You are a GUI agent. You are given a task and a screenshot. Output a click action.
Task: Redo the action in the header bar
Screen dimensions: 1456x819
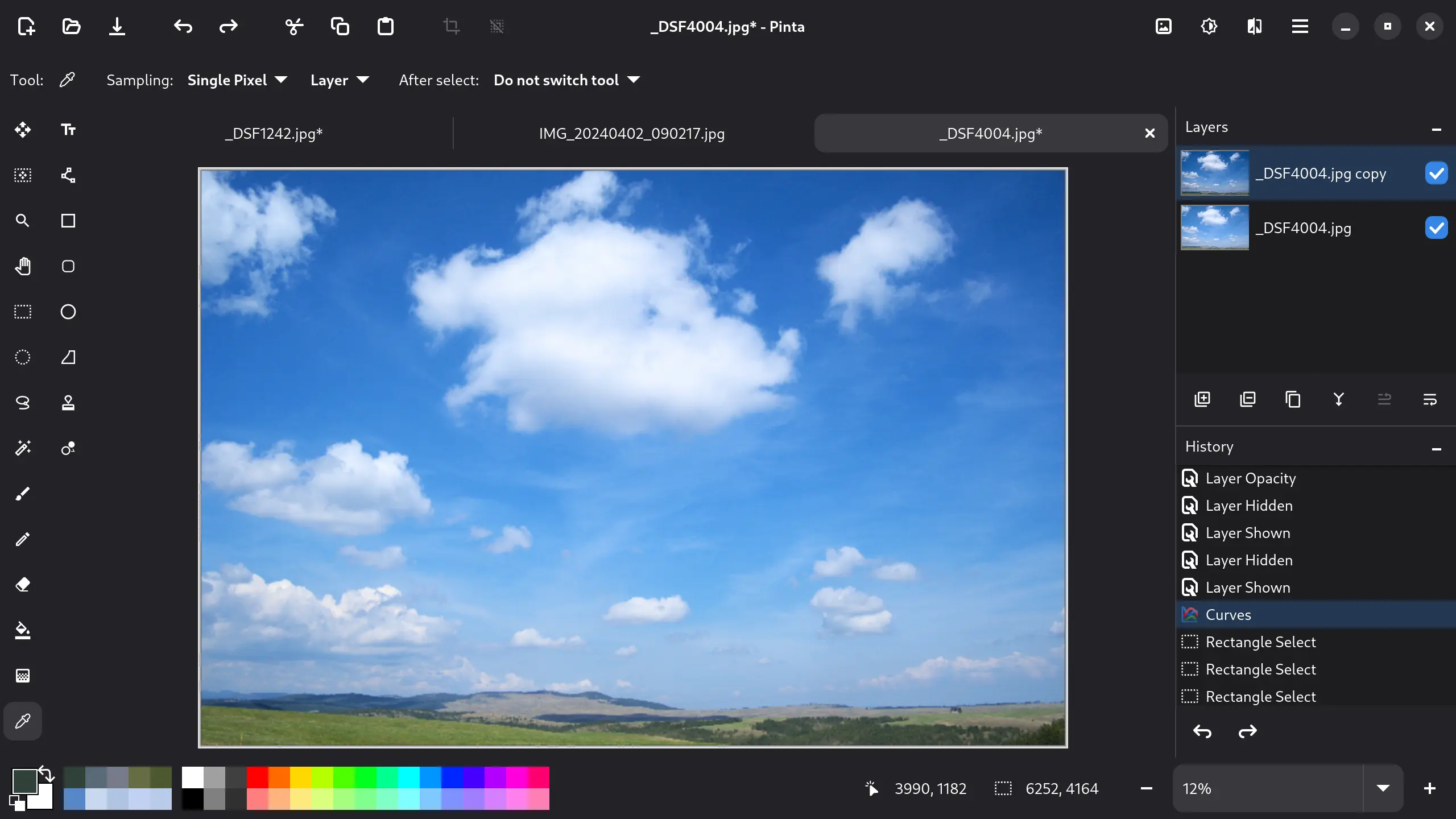(229, 26)
